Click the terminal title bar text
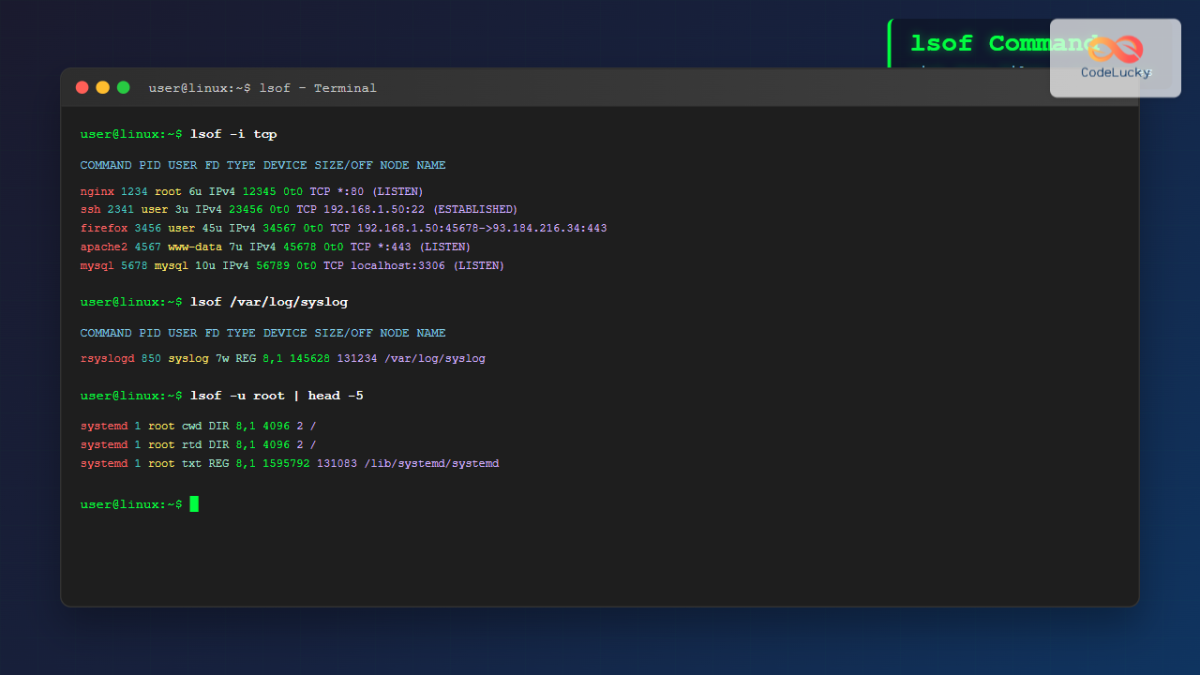This screenshot has width=1200, height=675. (x=262, y=88)
